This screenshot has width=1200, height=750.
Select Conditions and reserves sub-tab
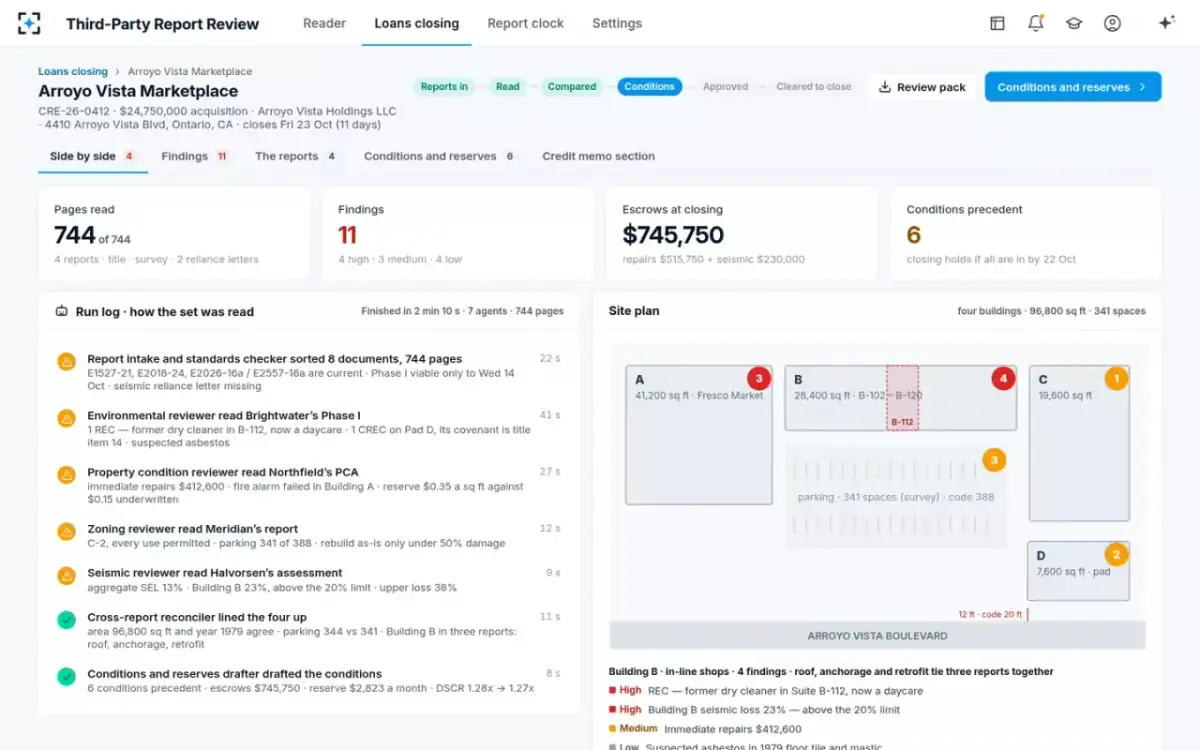440,156
